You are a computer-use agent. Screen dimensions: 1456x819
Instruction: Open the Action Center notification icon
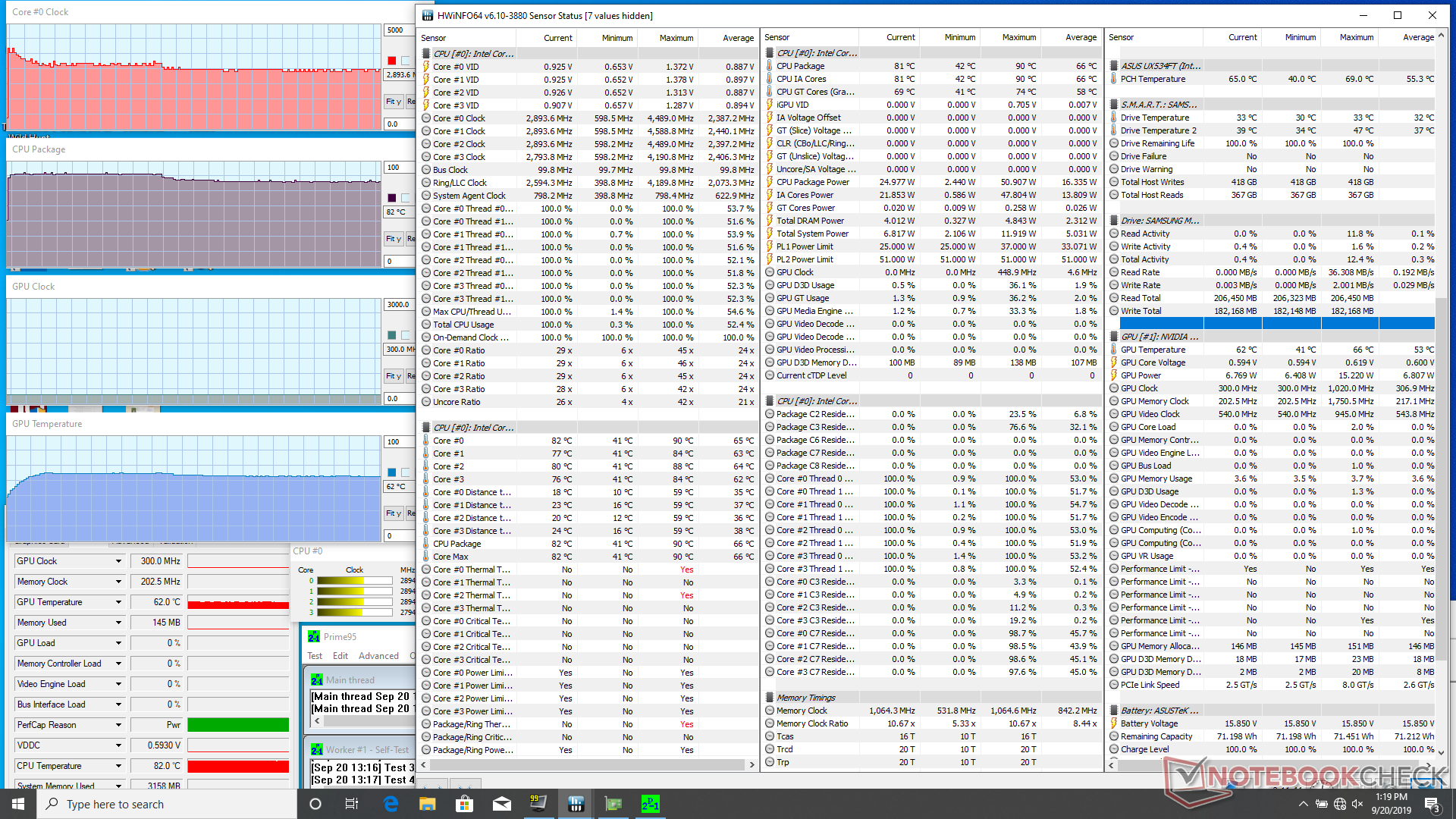[1432, 804]
